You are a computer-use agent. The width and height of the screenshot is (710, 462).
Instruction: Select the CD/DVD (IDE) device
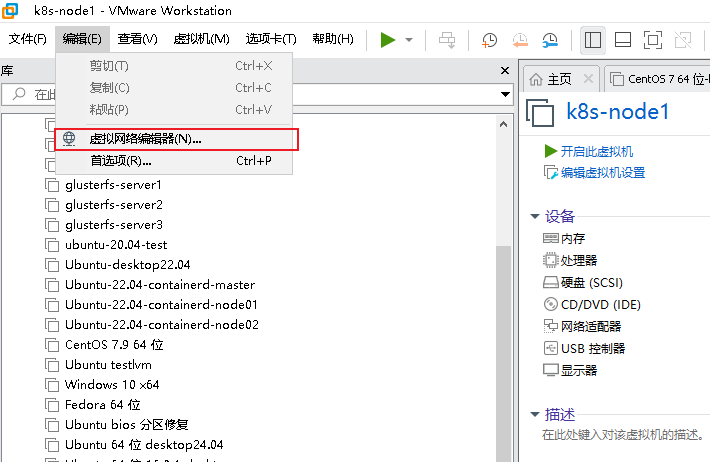[x=592, y=304]
